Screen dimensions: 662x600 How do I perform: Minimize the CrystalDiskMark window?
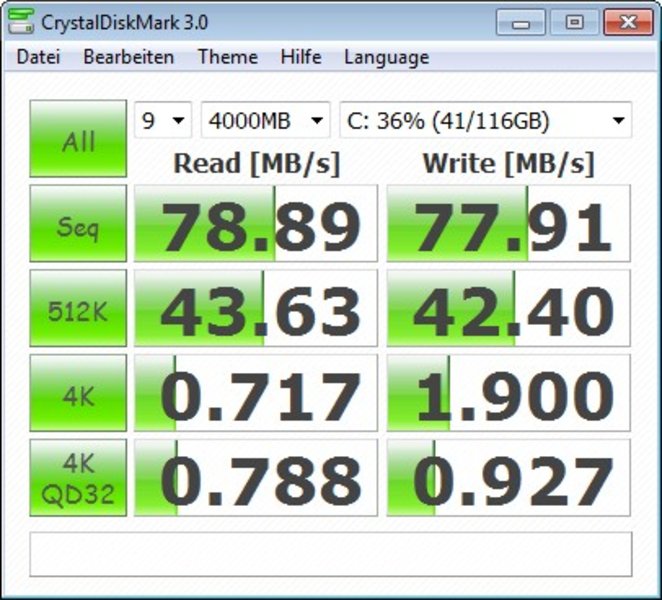pyautogui.click(x=521, y=22)
